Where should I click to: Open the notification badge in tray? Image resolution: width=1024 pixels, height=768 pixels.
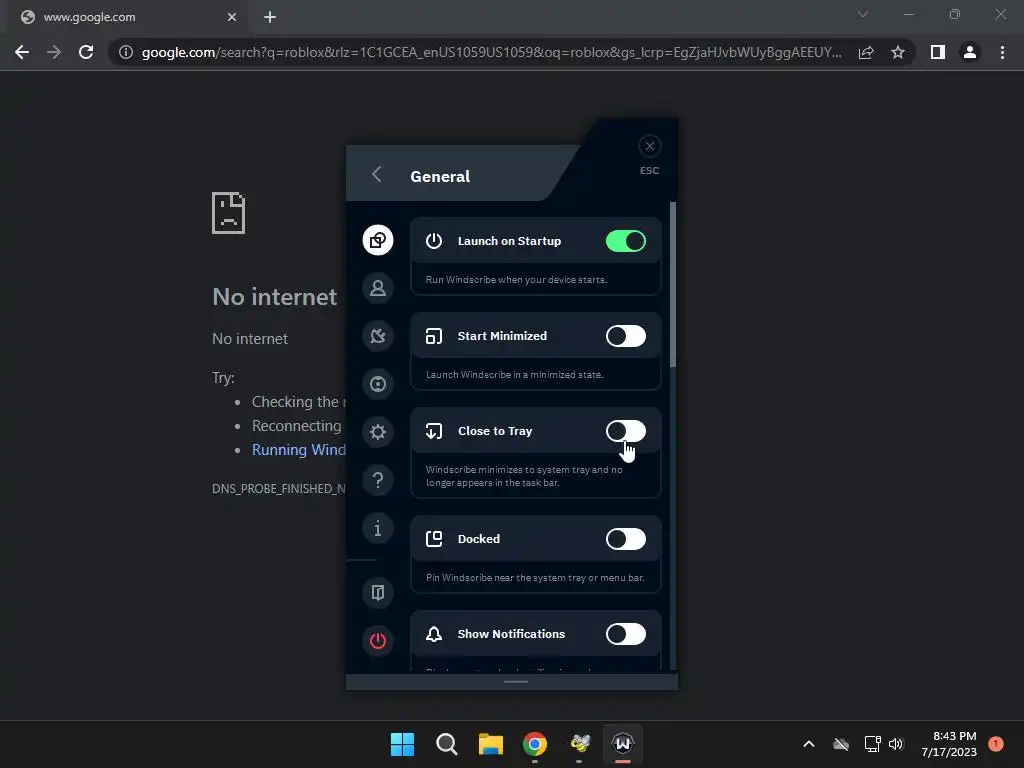(996, 744)
